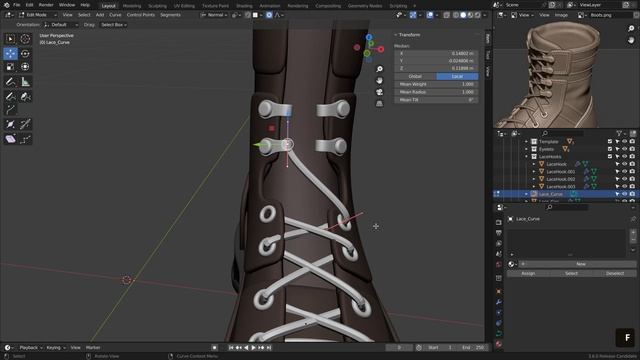
Task: Click the zoom magnifier in viewport
Action: click(x=380, y=69)
